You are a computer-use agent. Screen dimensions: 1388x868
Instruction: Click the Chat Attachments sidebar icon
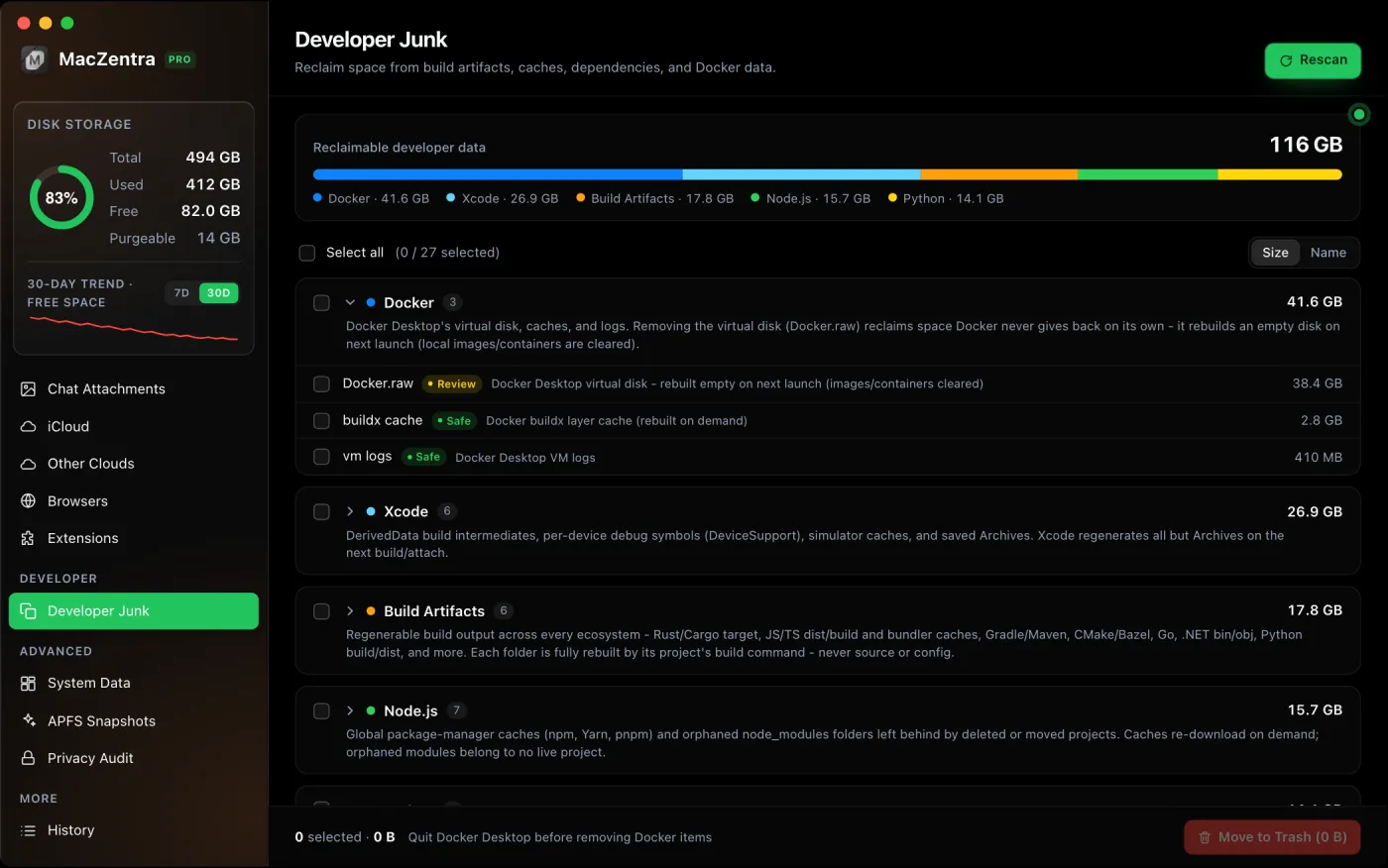(29, 389)
